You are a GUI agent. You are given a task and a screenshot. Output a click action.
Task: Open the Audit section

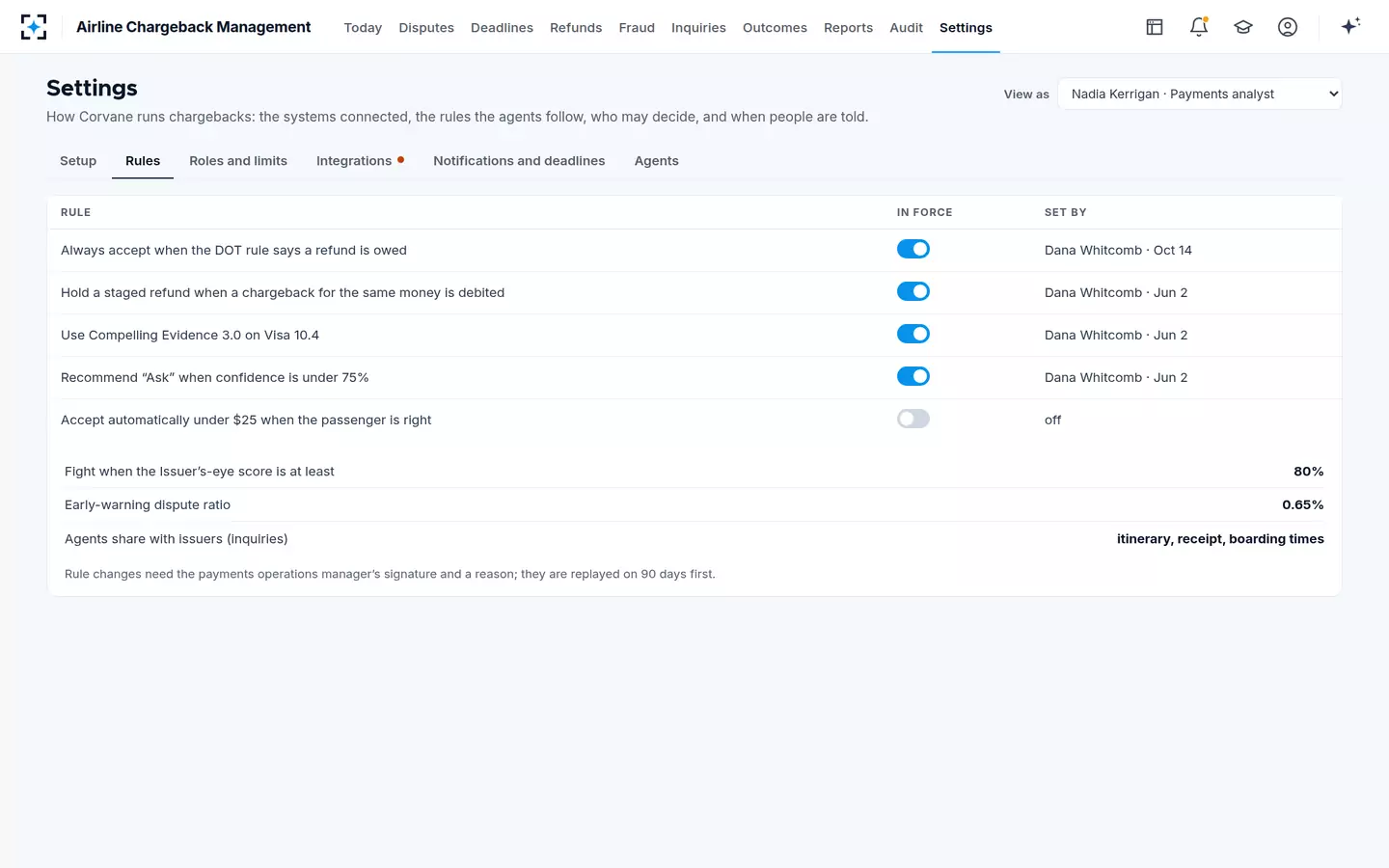click(906, 28)
